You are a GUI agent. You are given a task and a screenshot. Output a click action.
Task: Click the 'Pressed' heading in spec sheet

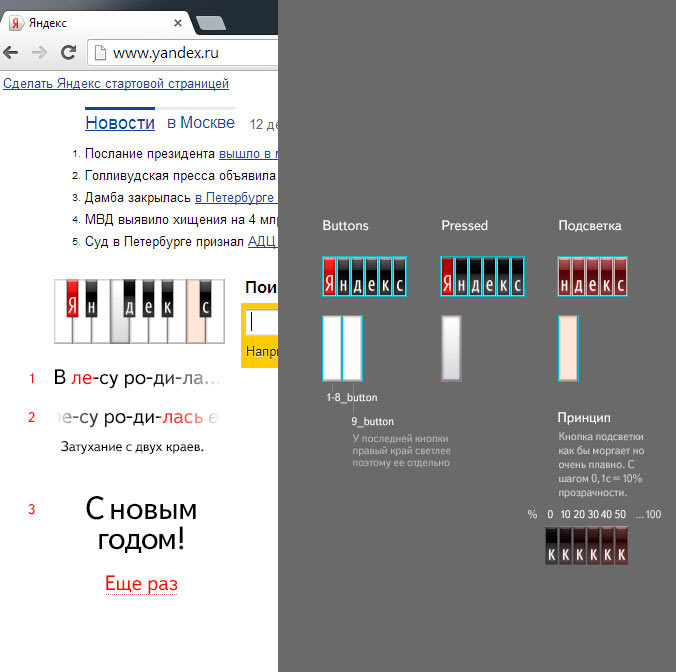point(464,225)
